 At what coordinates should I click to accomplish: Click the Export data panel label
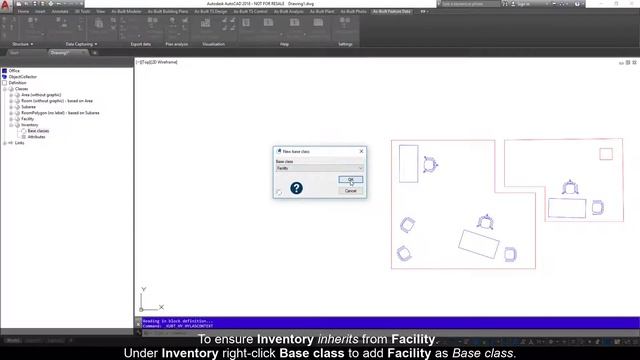141,44
